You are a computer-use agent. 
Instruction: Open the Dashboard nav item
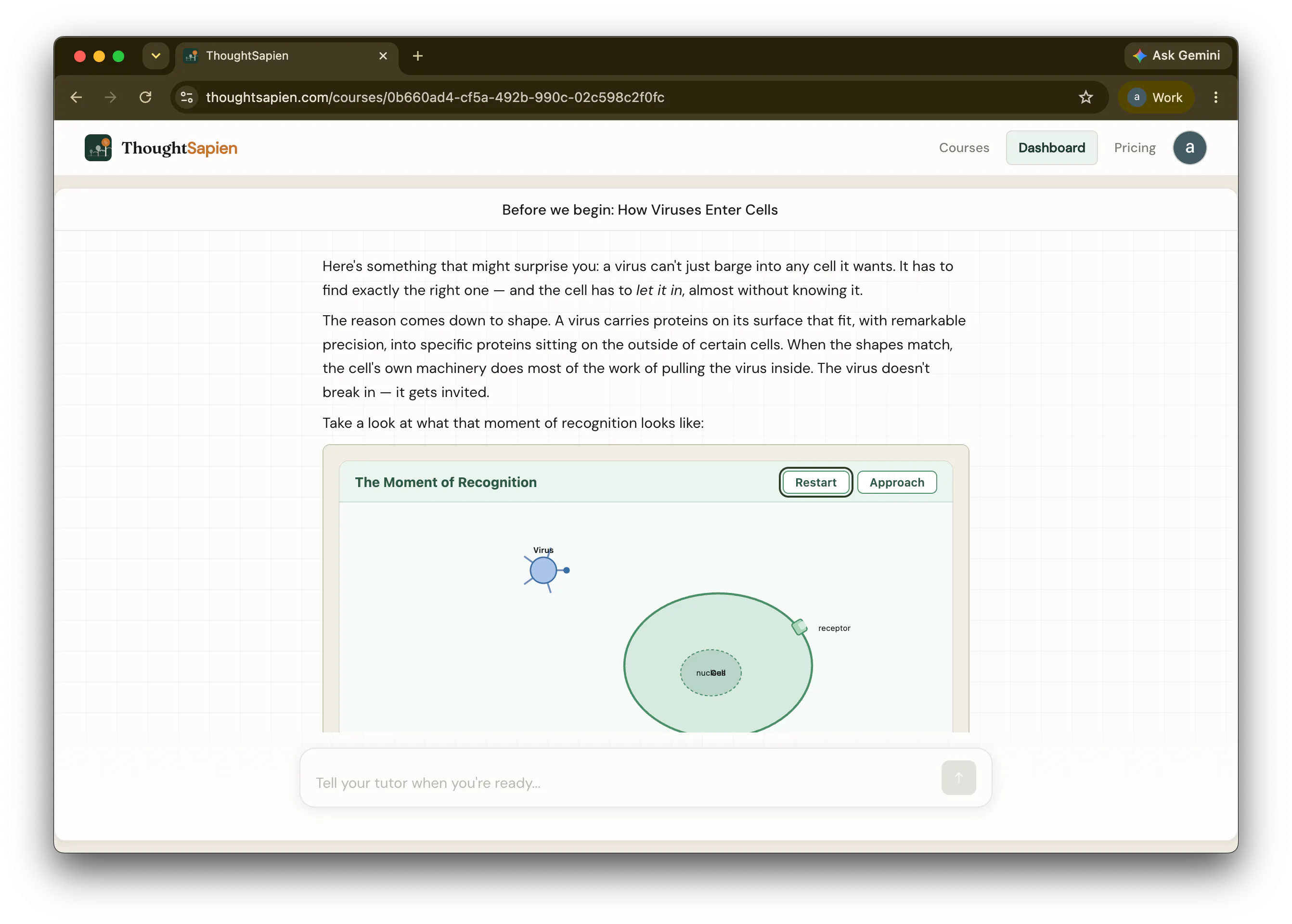(1051, 148)
